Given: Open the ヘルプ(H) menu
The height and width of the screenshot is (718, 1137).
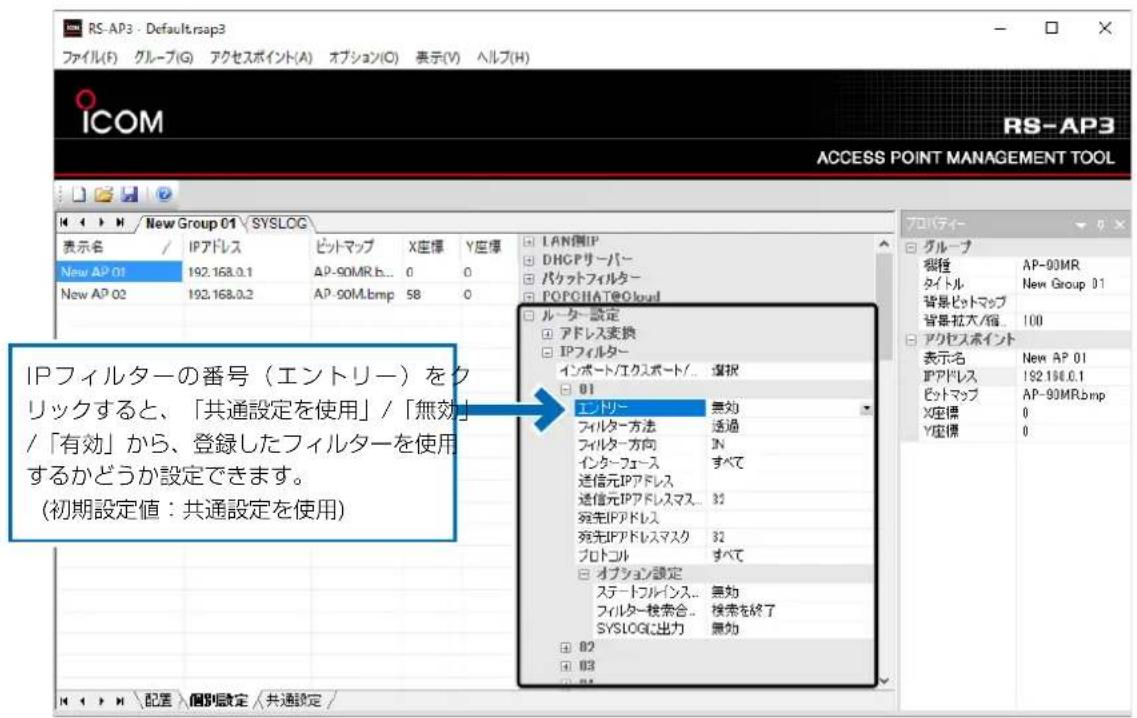Looking at the screenshot, I should 503,57.
